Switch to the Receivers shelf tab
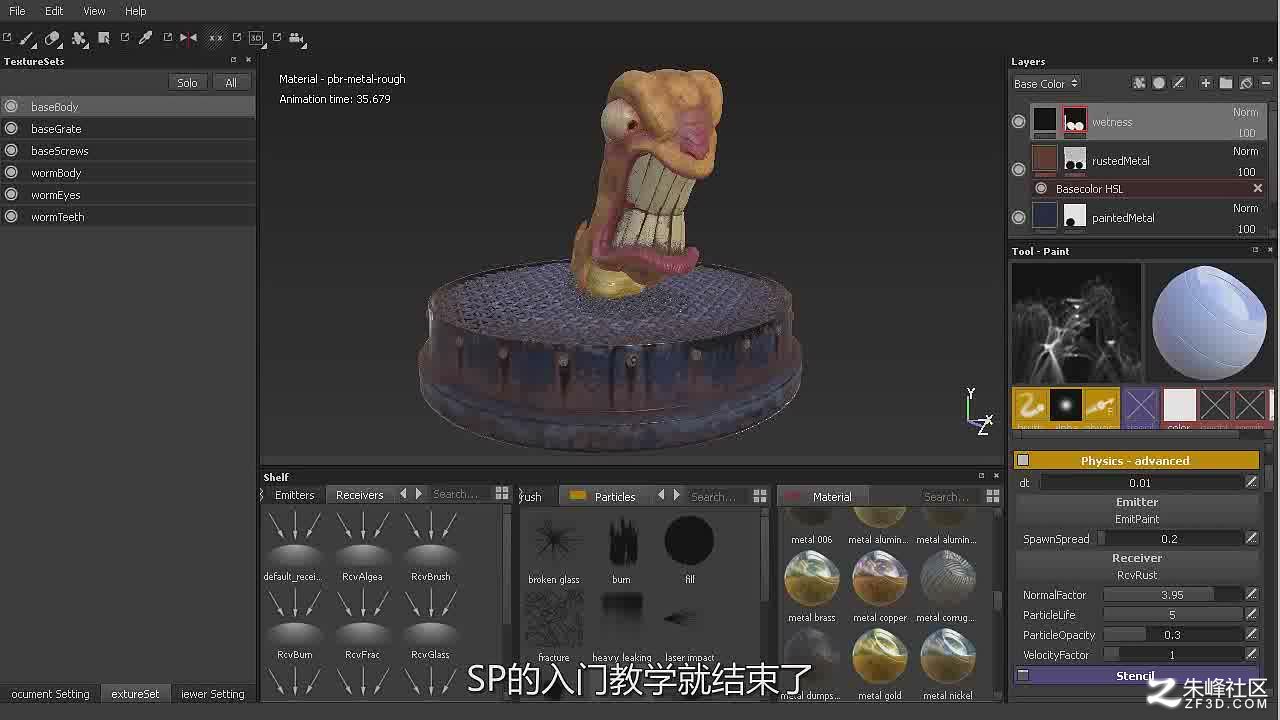1280x720 pixels. click(359, 495)
